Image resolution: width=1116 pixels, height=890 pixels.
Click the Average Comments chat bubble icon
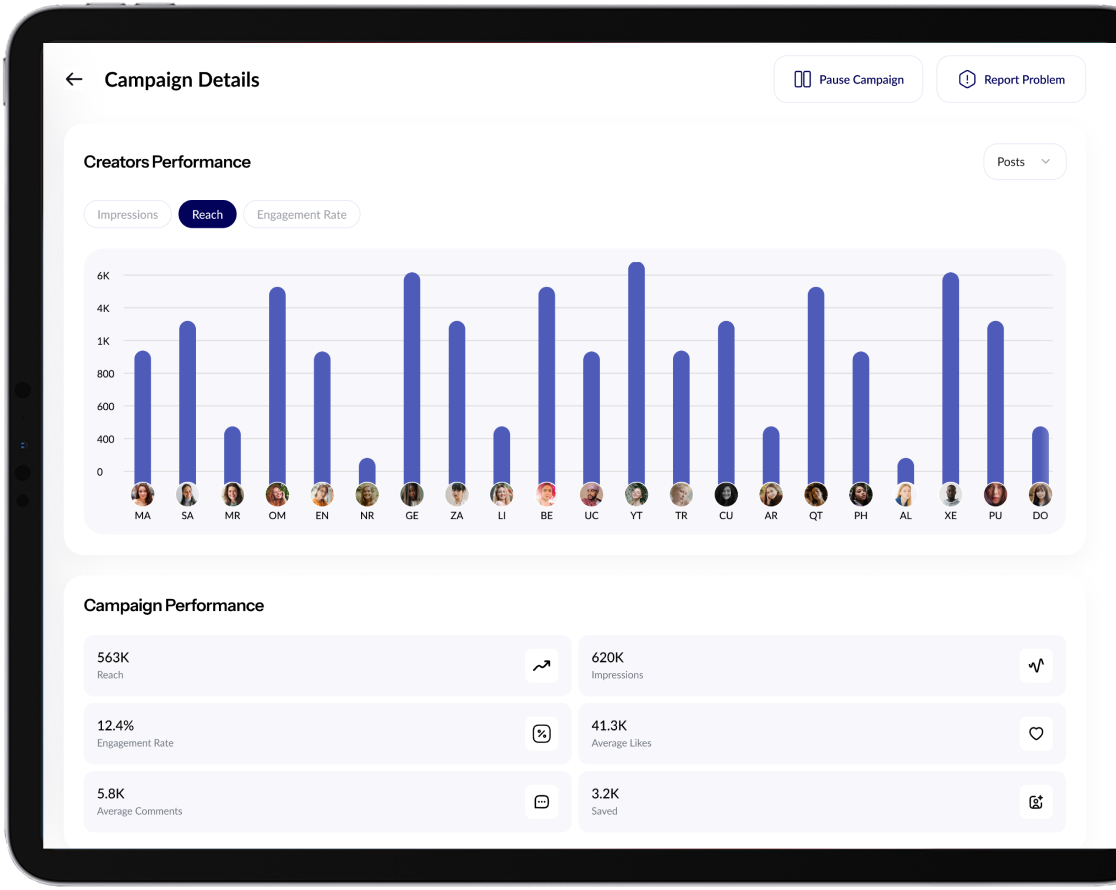click(541, 802)
